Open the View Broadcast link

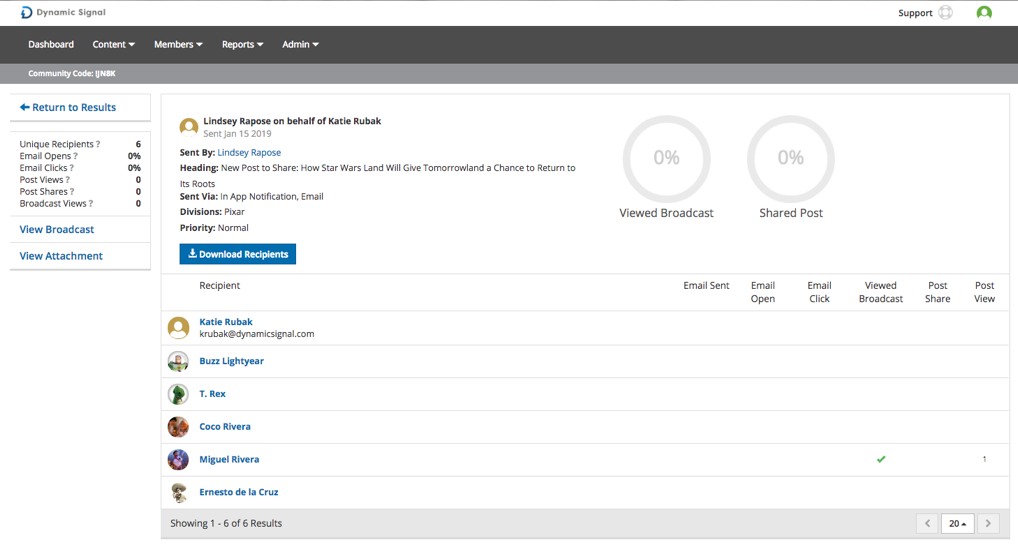coord(56,229)
